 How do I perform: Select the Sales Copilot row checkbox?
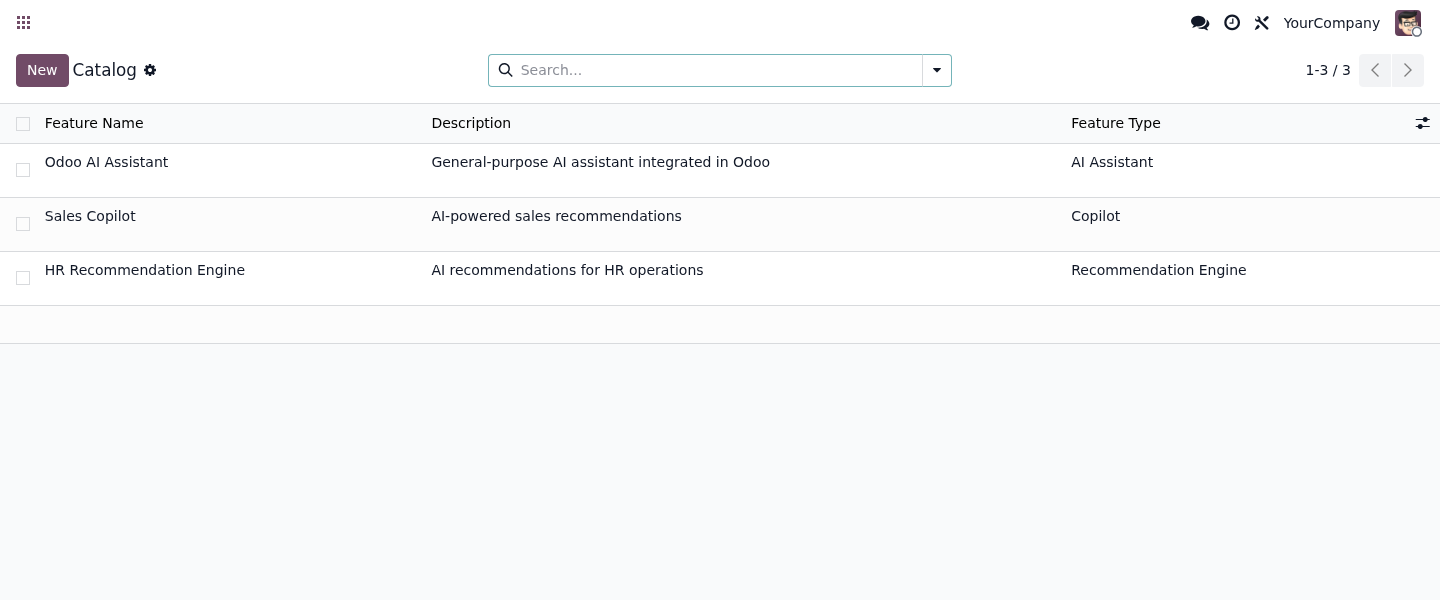coord(23,224)
